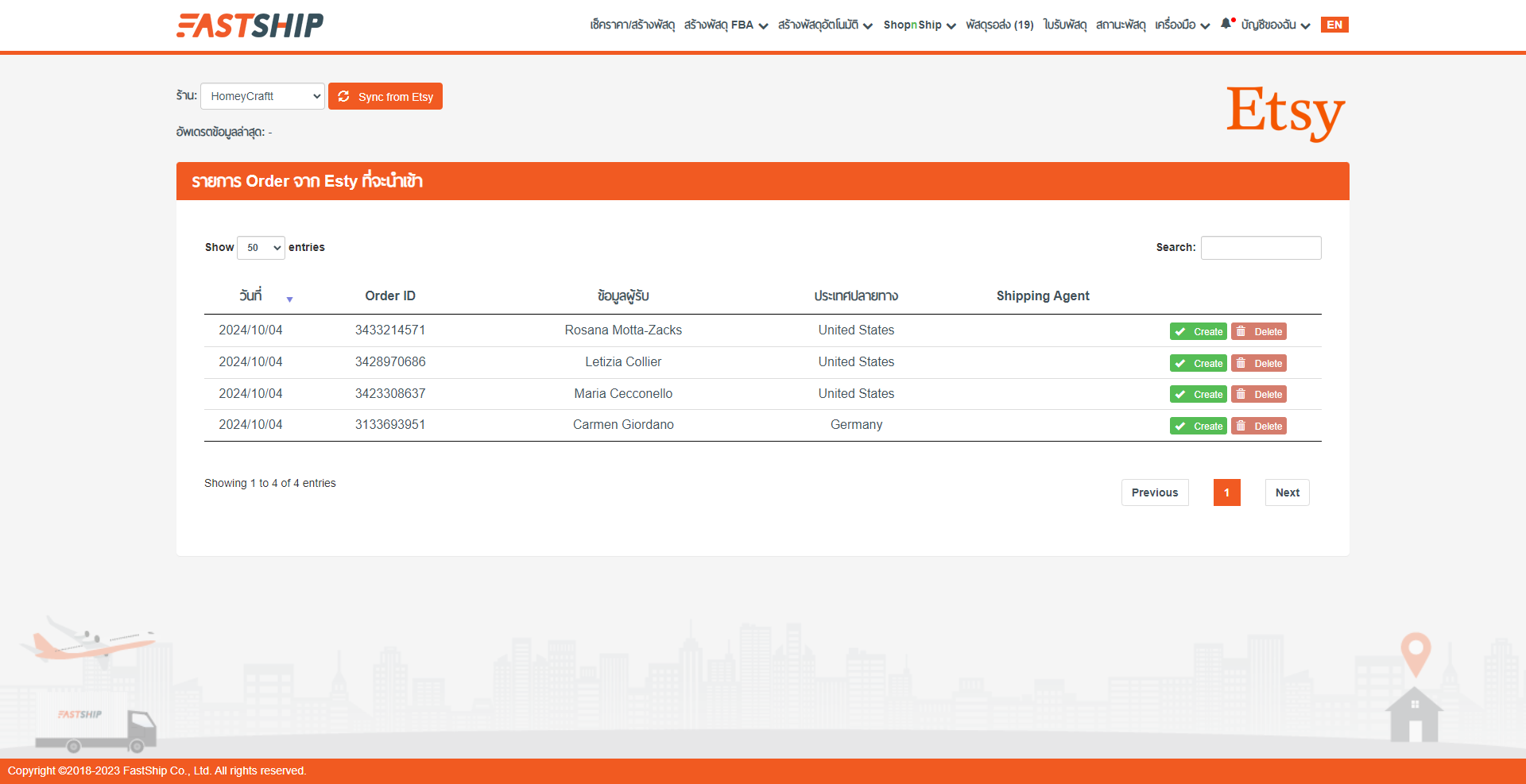Change the Show entries count dropdown
Image resolution: width=1526 pixels, height=784 pixels.
(261, 248)
